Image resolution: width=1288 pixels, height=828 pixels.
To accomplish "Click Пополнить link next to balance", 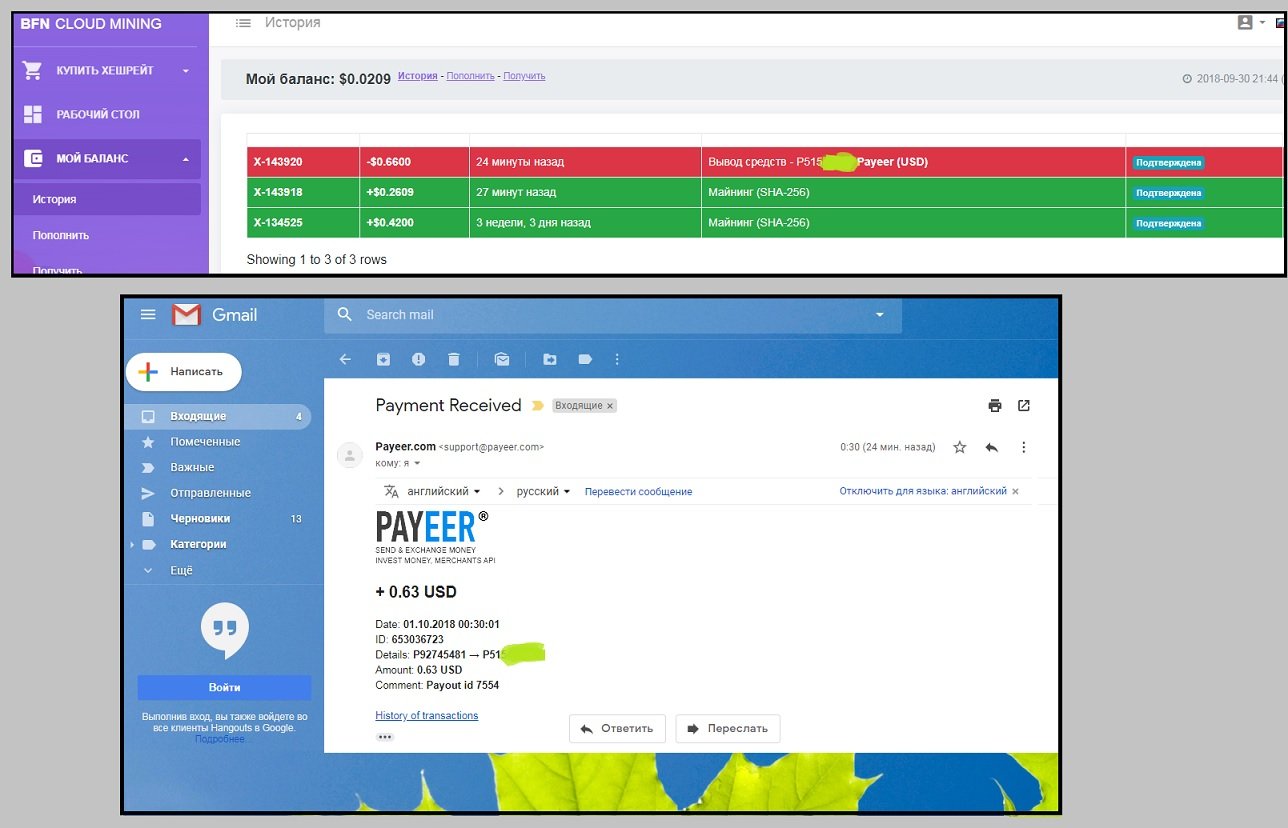I will click(x=471, y=76).
